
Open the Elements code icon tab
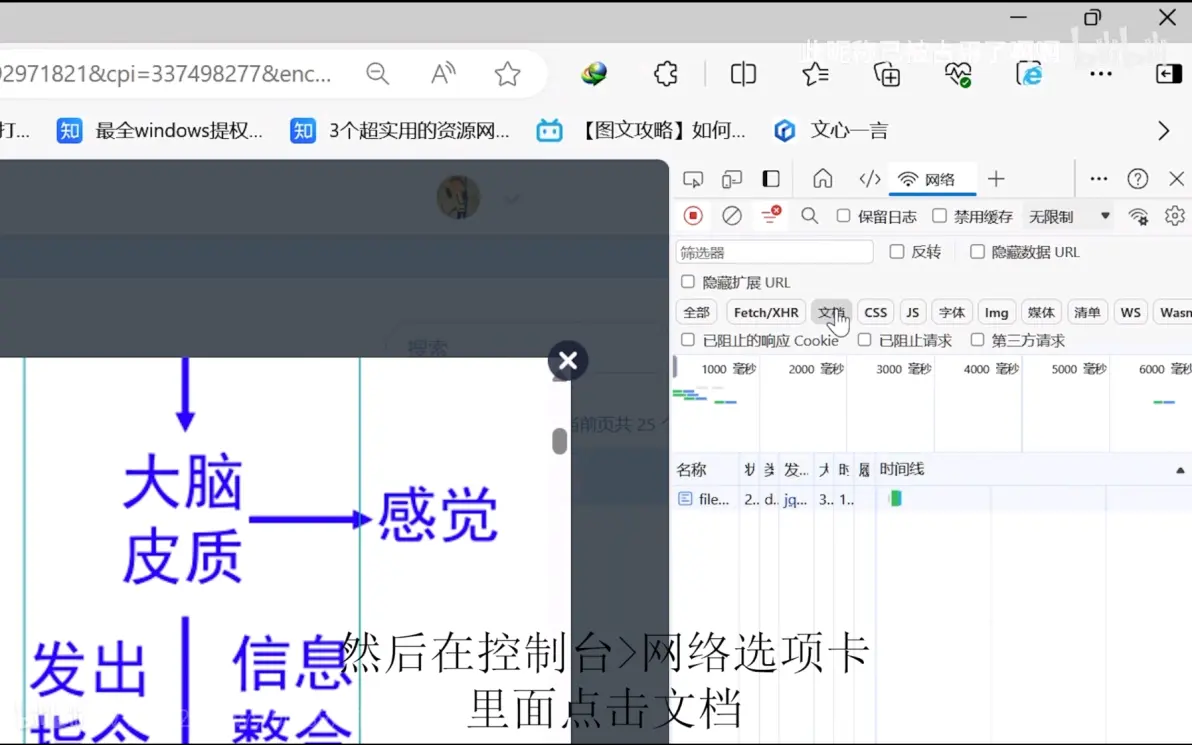(x=870, y=179)
